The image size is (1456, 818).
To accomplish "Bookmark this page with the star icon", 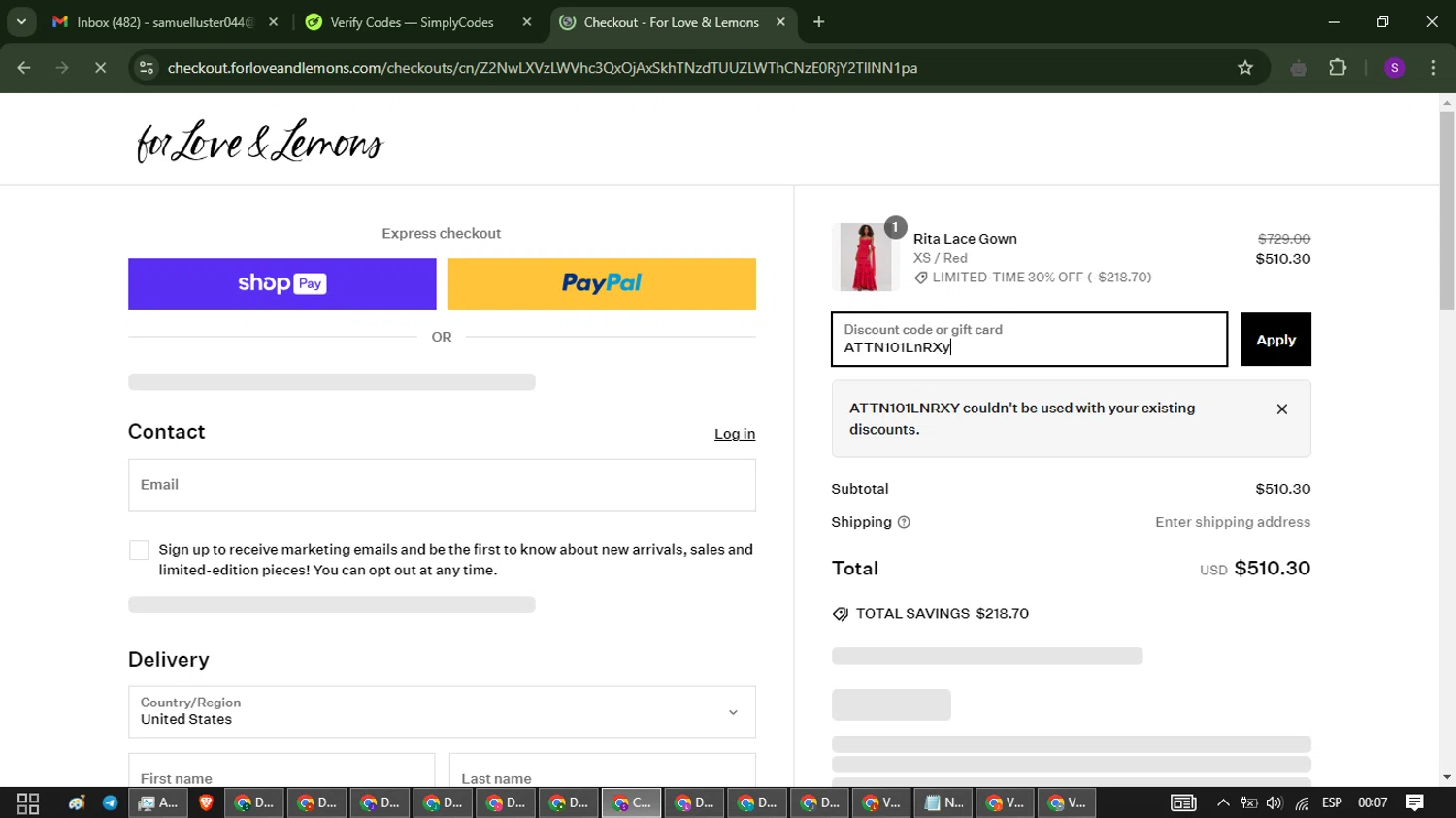I will point(1245,68).
